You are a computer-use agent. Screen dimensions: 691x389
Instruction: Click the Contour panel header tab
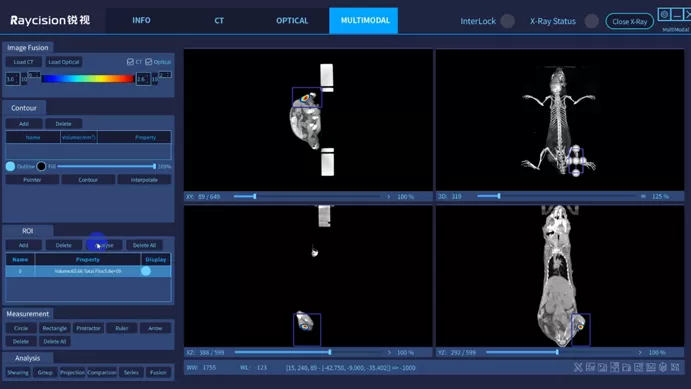tap(24, 108)
